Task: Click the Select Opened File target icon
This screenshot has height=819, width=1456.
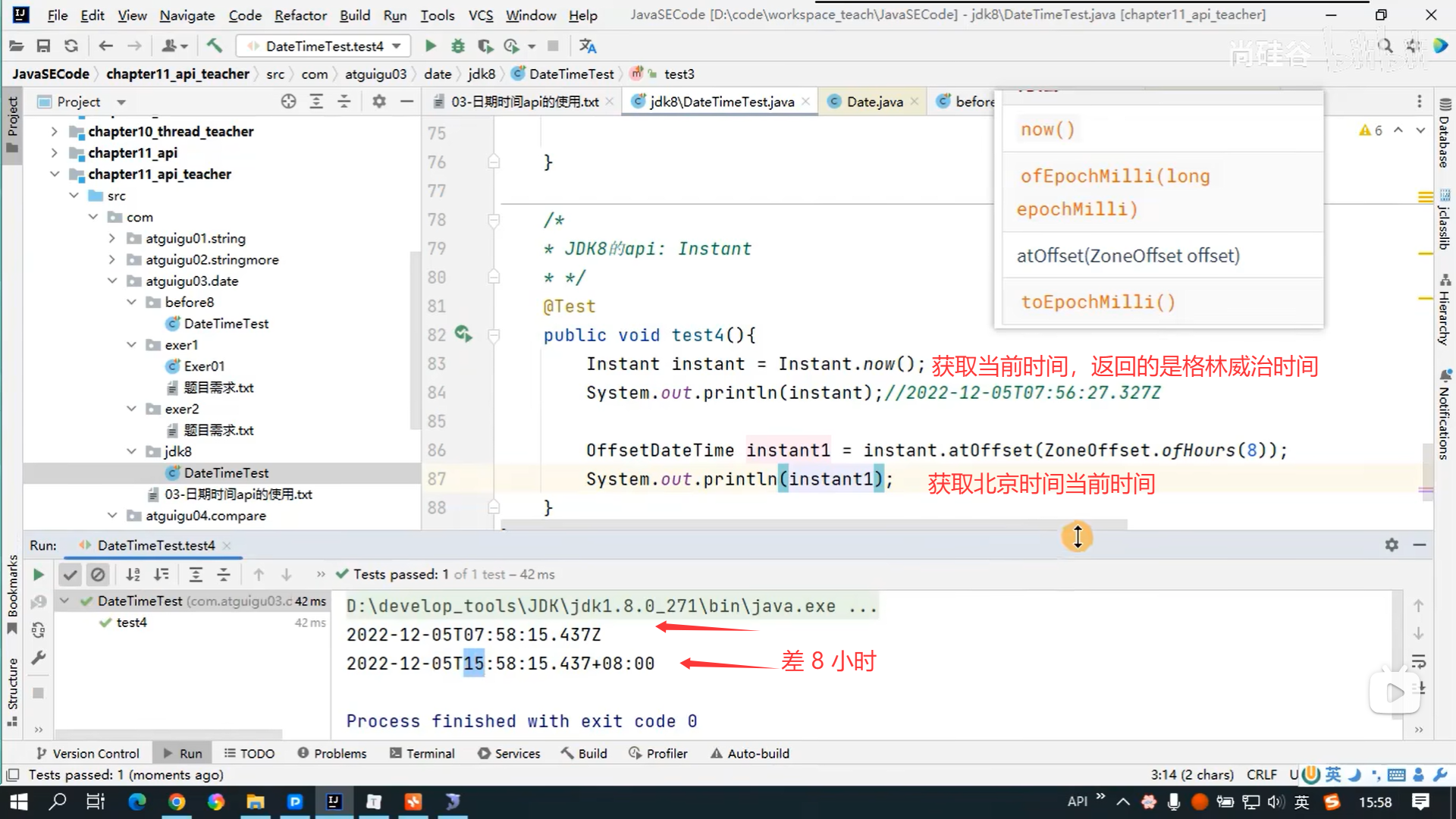Action: (288, 102)
